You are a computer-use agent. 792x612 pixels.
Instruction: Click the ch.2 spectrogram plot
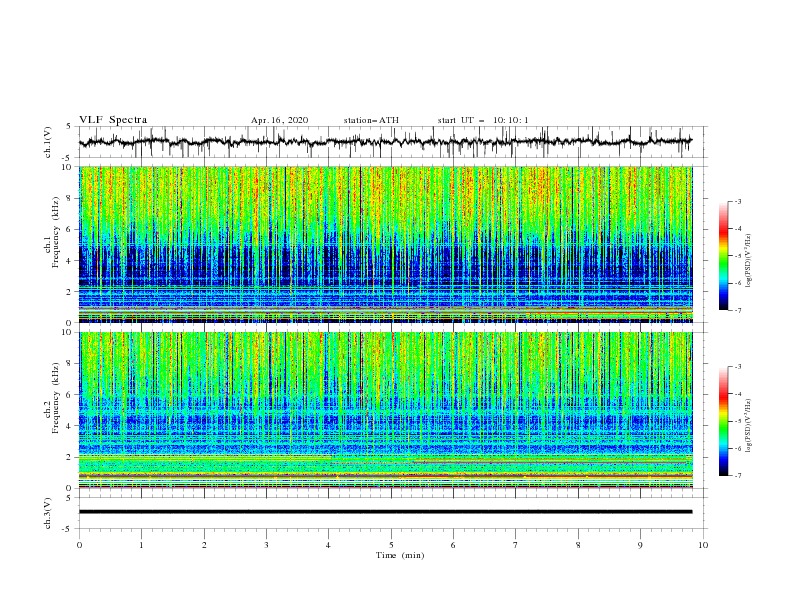pos(385,410)
